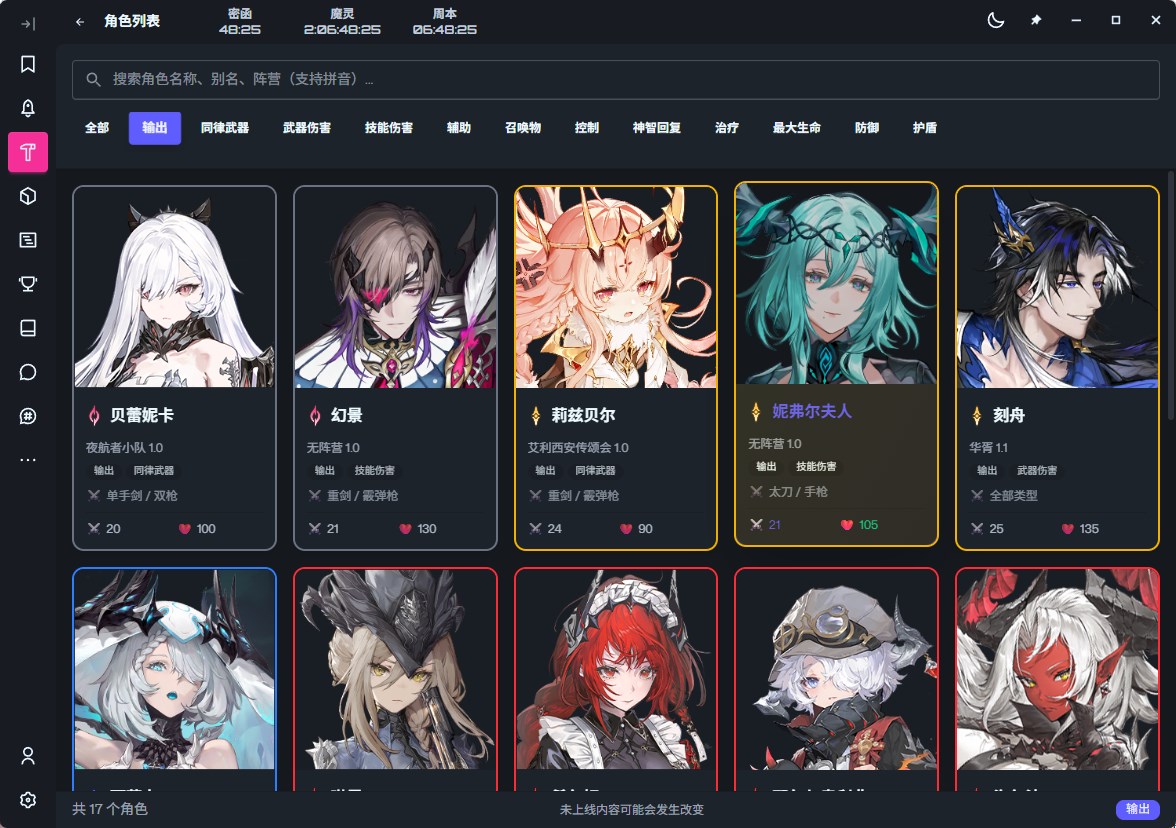Select the 同律武器 filter tab
The height and width of the screenshot is (828, 1176).
pyautogui.click(x=225, y=128)
